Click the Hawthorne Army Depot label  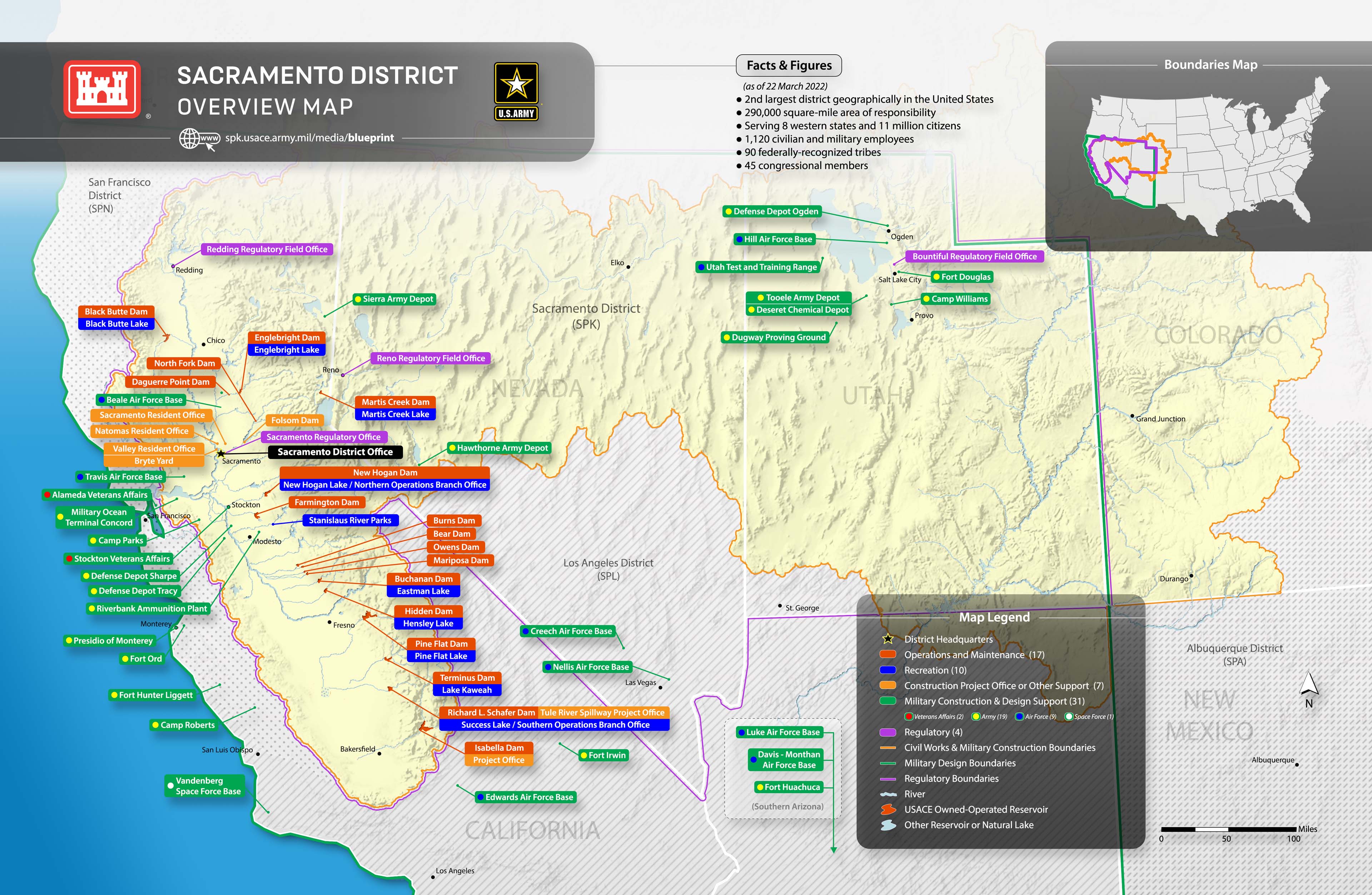tap(499, 448)
